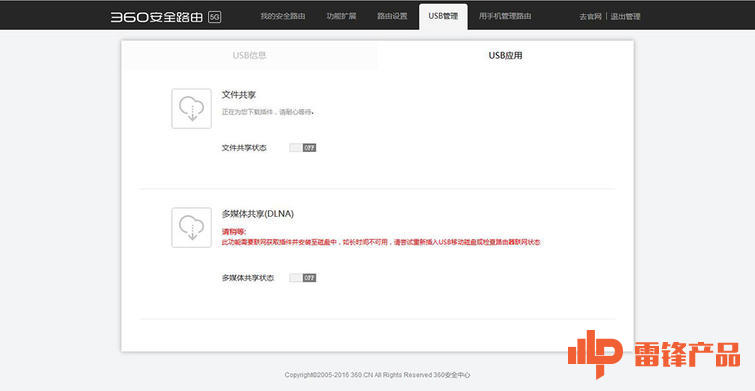This screenshot has height=391, width=755.
Task: Click the 文件共享 heading
Action: tap(239, 95)
